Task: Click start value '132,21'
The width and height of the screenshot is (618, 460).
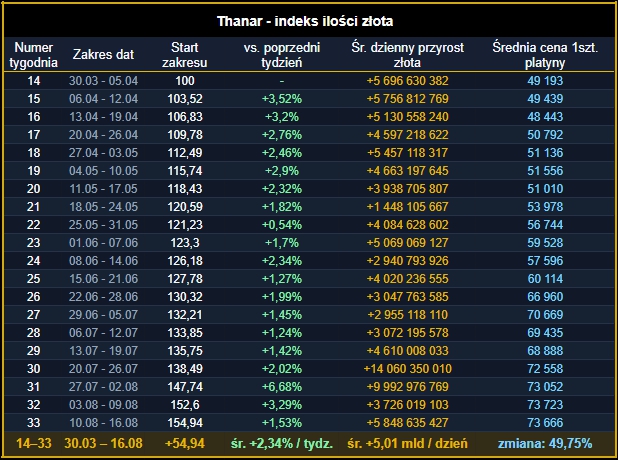Action: (x=185, y=315)
